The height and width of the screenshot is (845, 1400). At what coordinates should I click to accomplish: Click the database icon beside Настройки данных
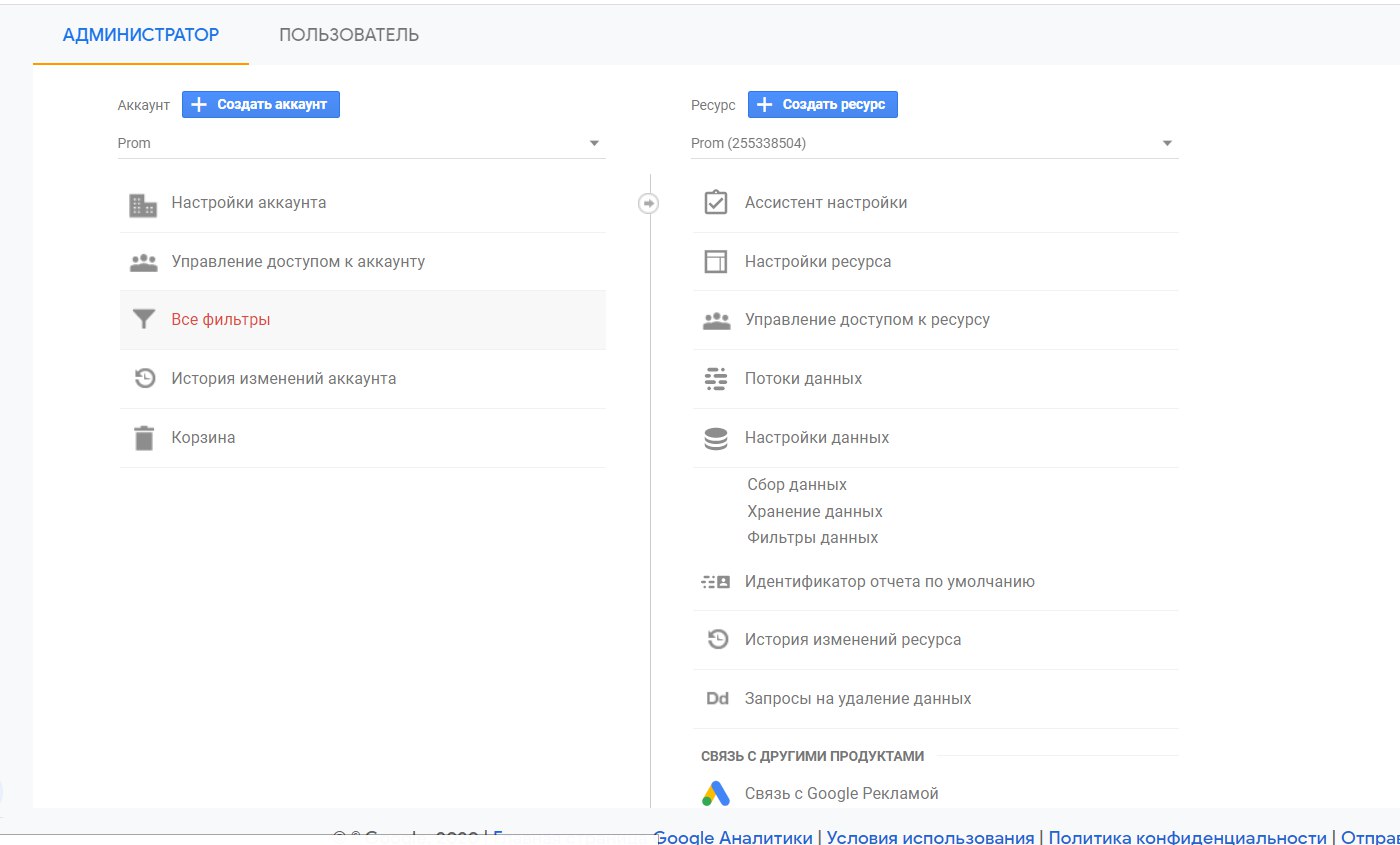pyautogui.click(x=716, y=438)
